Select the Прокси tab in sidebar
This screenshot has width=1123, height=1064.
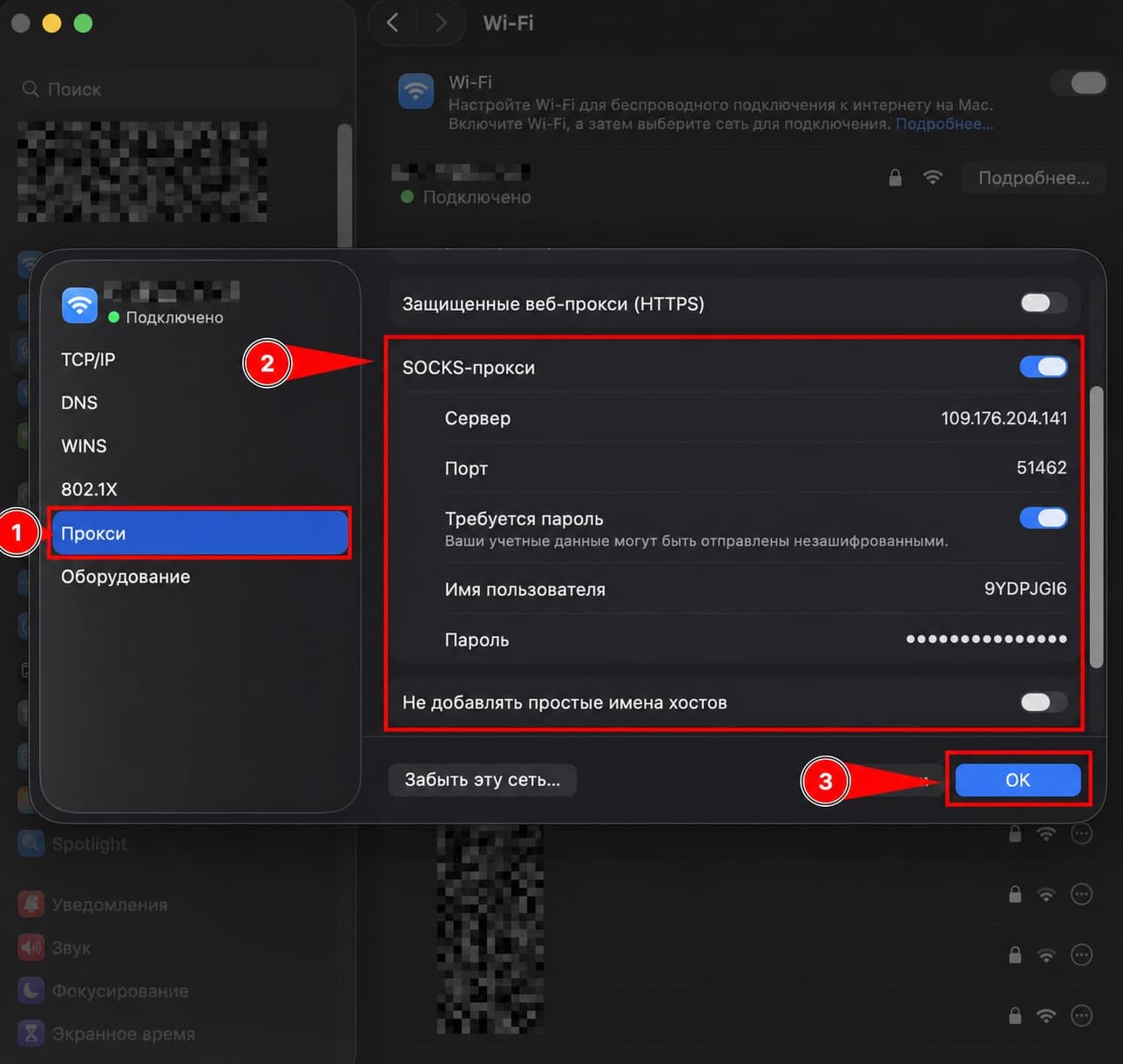[x=200, y=533]
